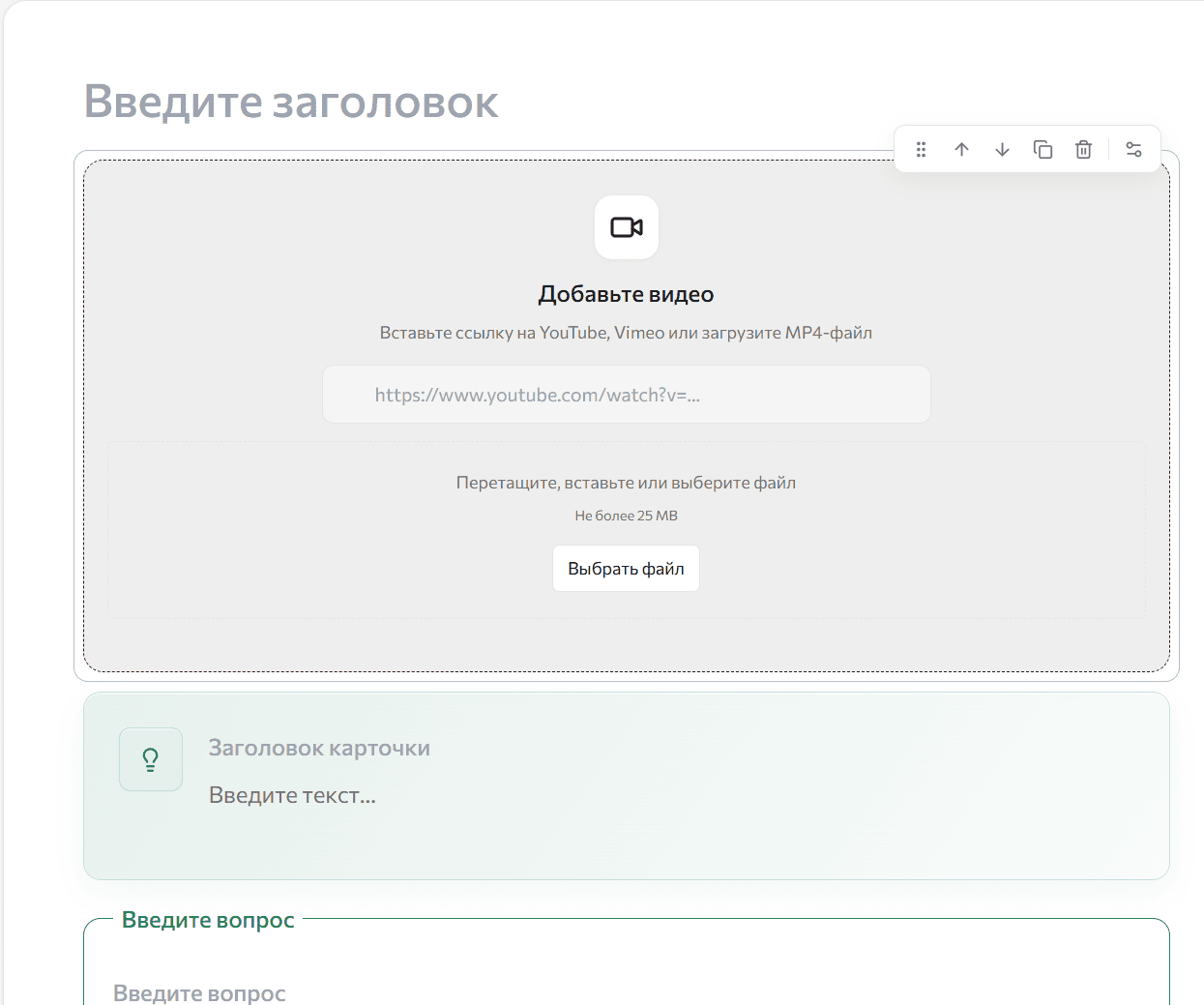
Task: Click the 'Вставьте ссылку на YouTube' description
Action: (626, 333)
